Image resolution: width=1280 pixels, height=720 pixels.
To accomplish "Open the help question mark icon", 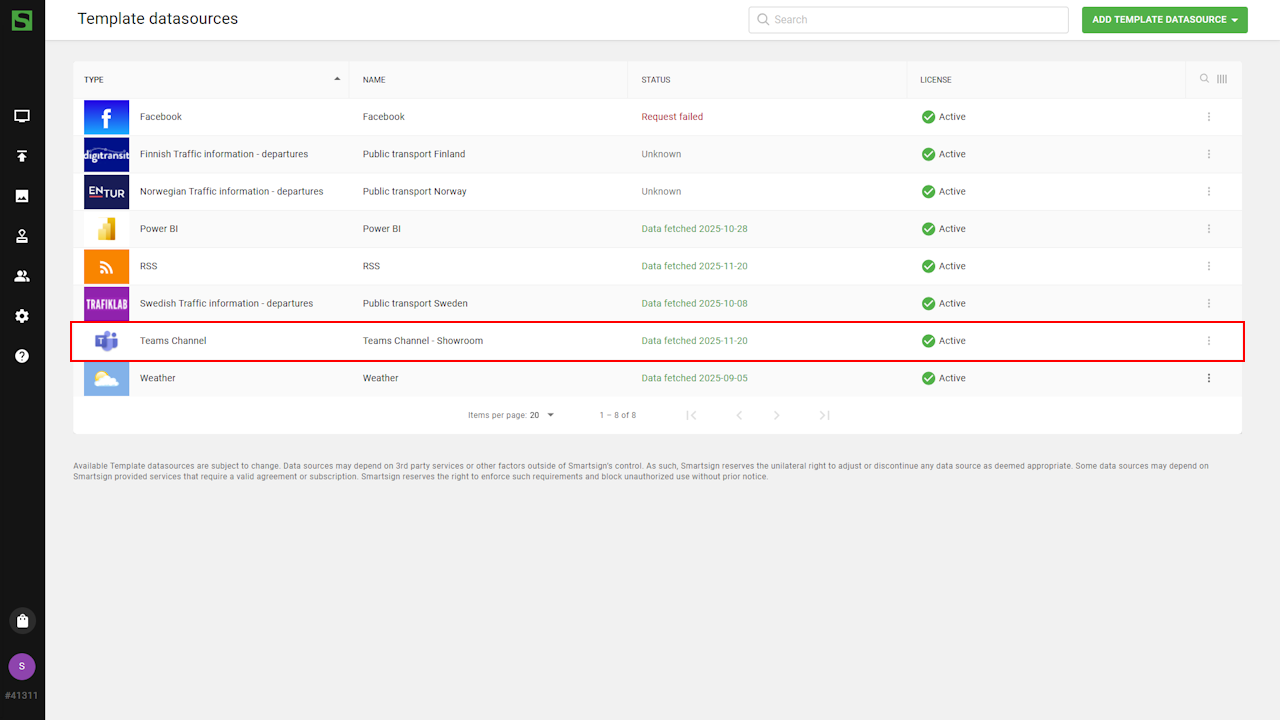I will coord(22,356).
